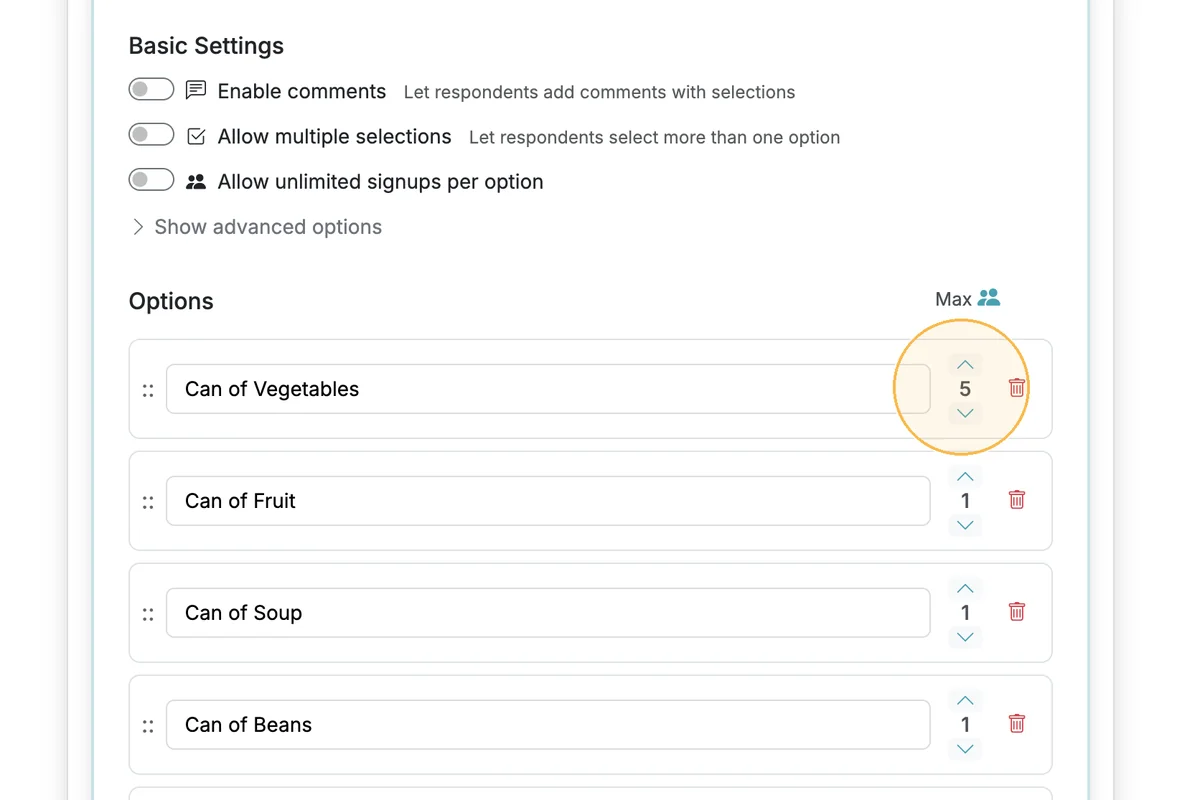Toggle Enable comments switch
Image resolution: width=1200 pixels, height=800 pixels.
pos(151,90)
